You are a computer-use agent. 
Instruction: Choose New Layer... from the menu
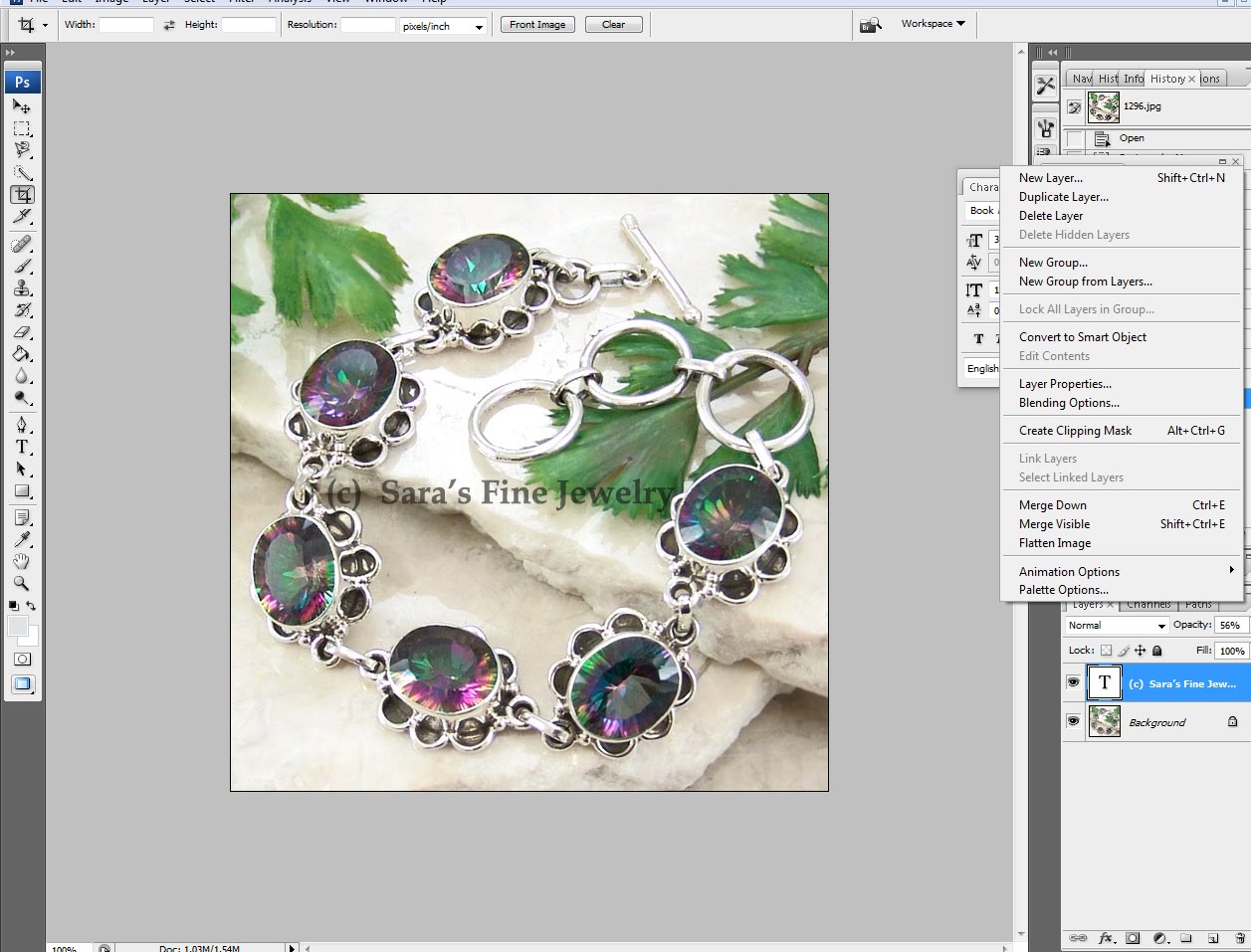click(1051, 178)
